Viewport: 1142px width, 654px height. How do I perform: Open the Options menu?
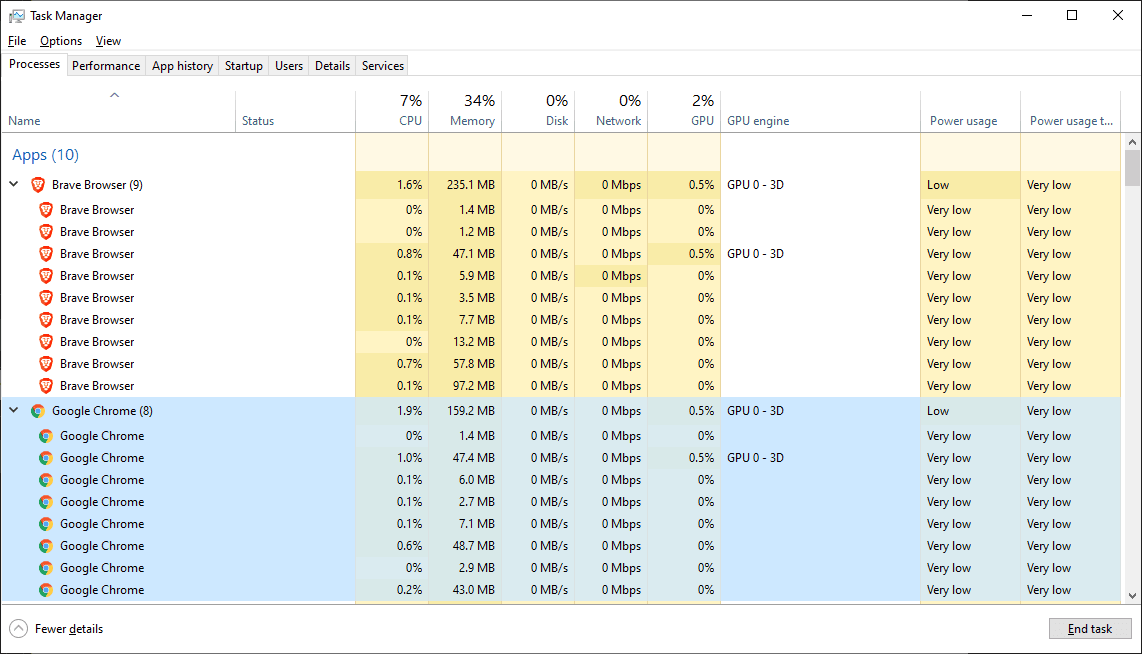[60, 41]
